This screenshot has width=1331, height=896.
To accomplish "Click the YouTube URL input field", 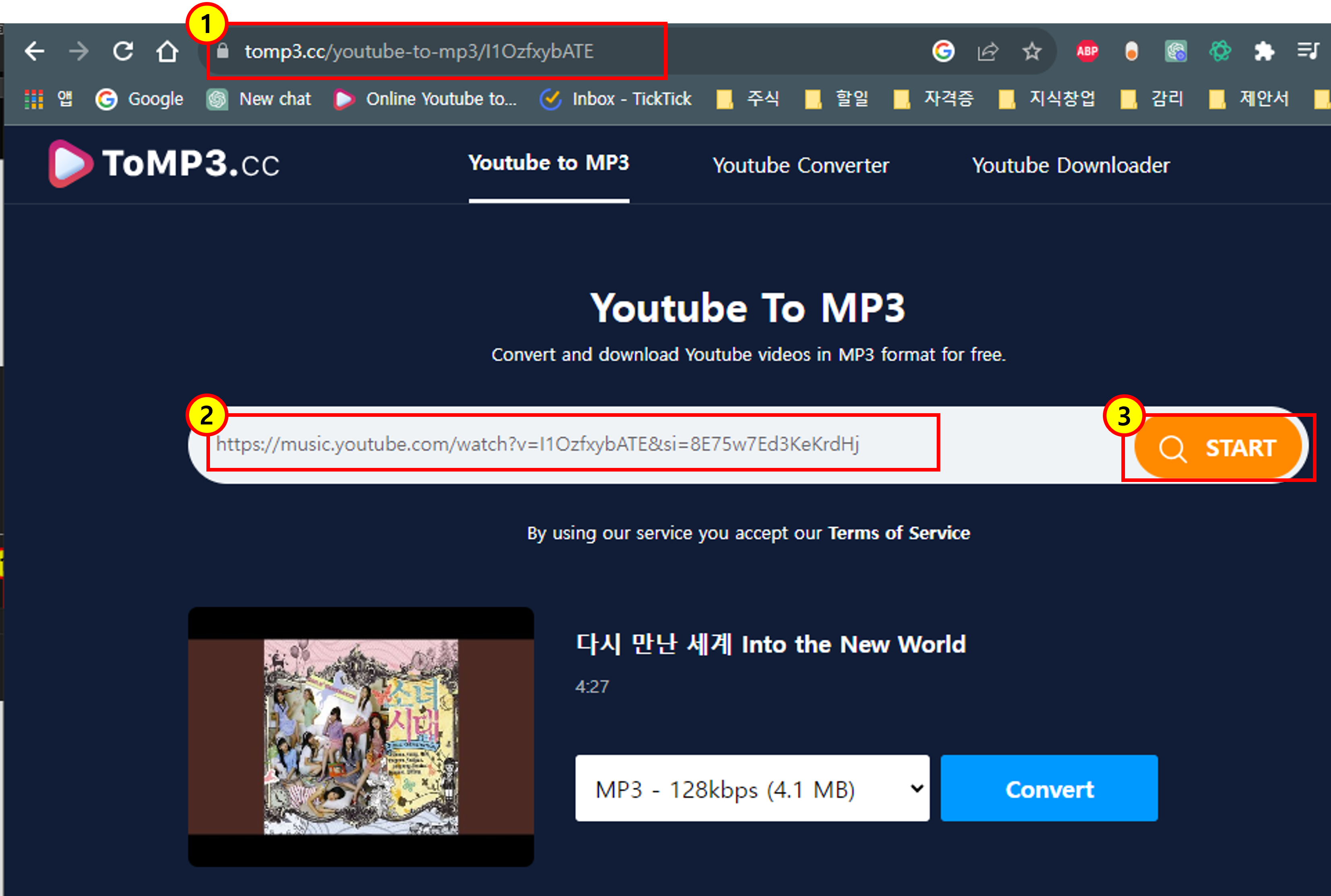I will coord(571,444).
